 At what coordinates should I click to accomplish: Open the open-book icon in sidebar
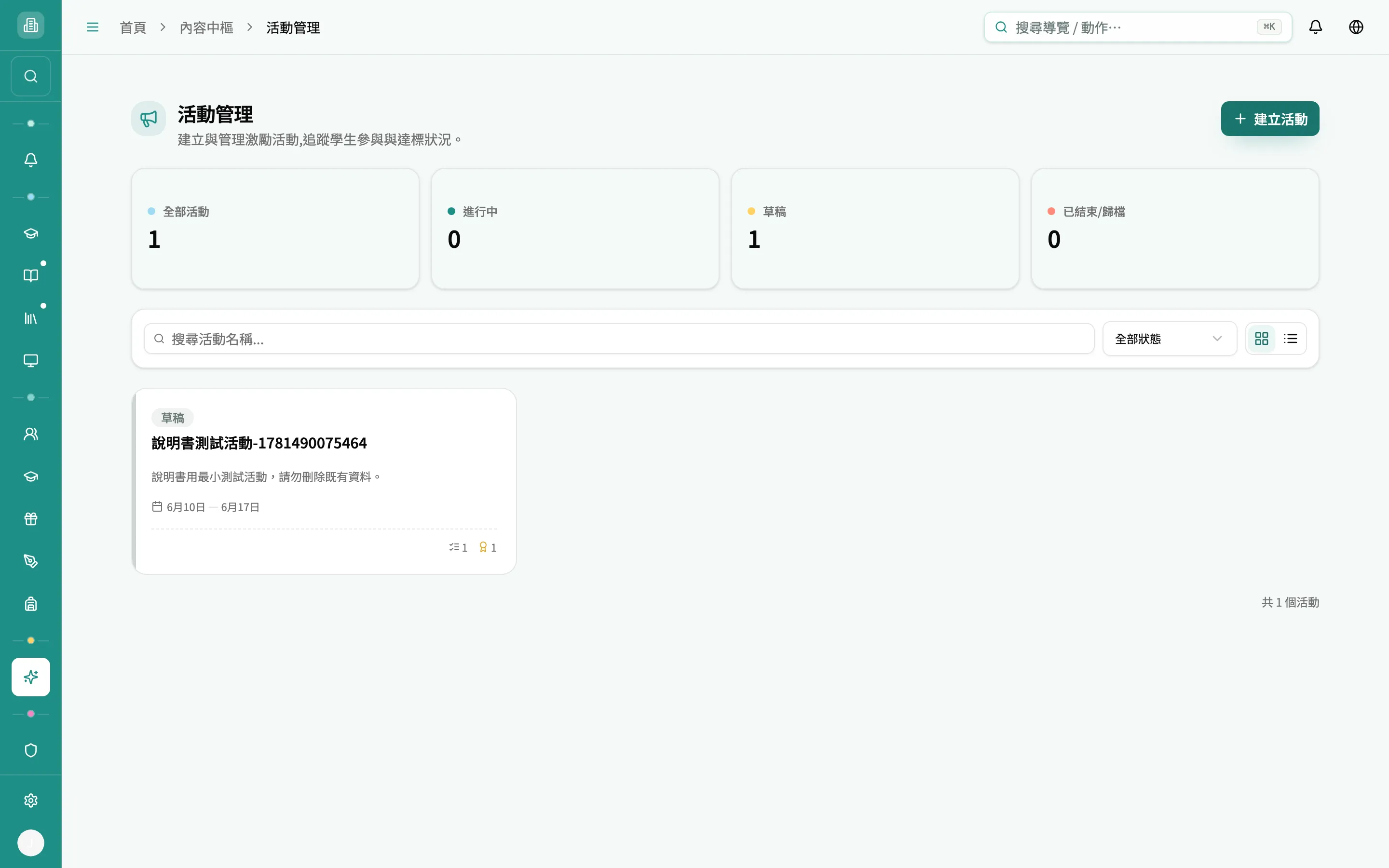[30, 275]
